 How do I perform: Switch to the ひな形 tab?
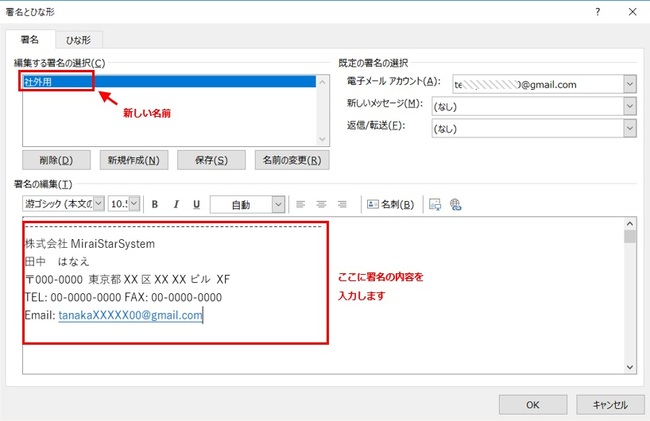(80, 39)
